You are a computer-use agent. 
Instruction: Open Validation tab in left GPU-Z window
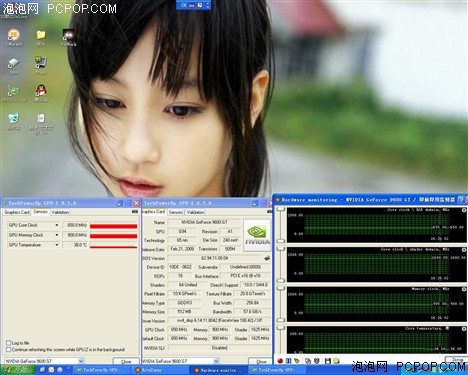coord(60,212)
